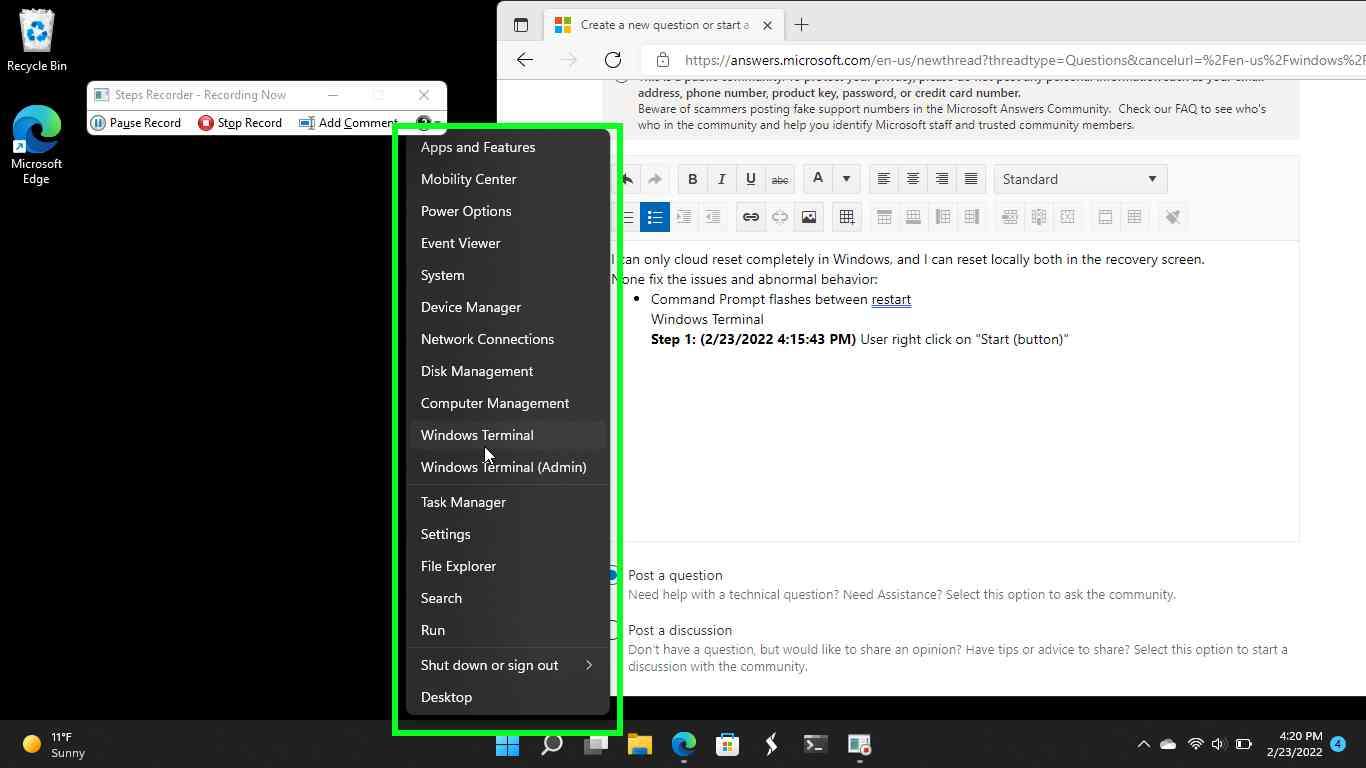Toggle off the active bulleted list
1366x768 pixels.
pos(655,217)
